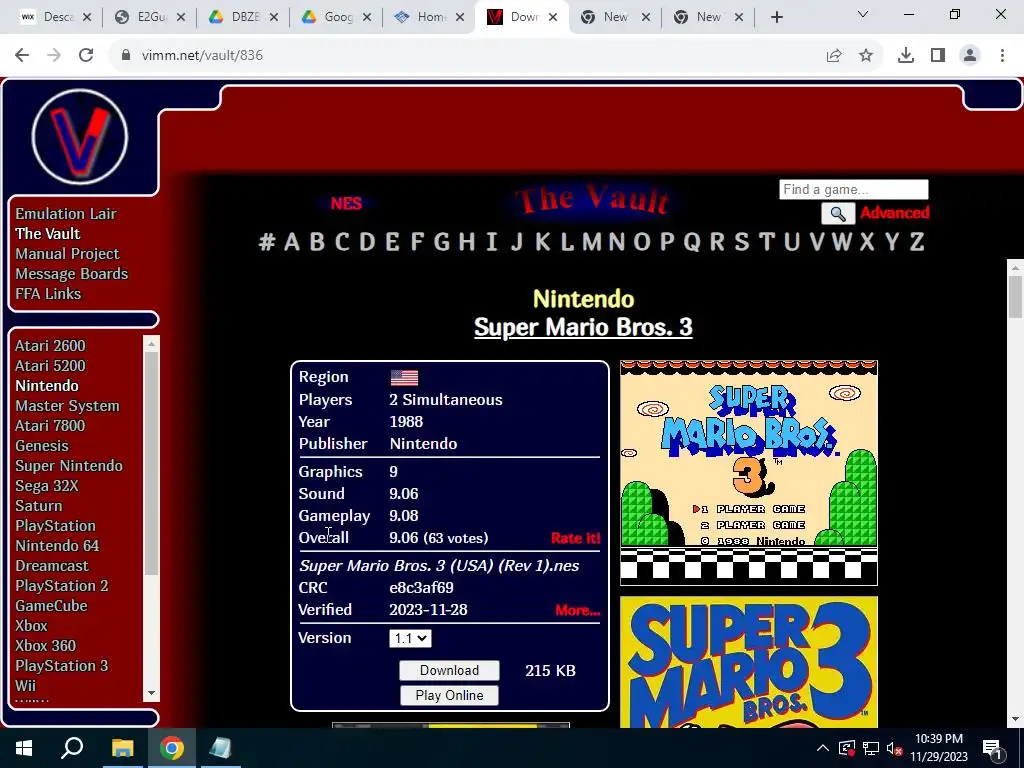
Task: Select Genesis console
Action: [42, 446]
